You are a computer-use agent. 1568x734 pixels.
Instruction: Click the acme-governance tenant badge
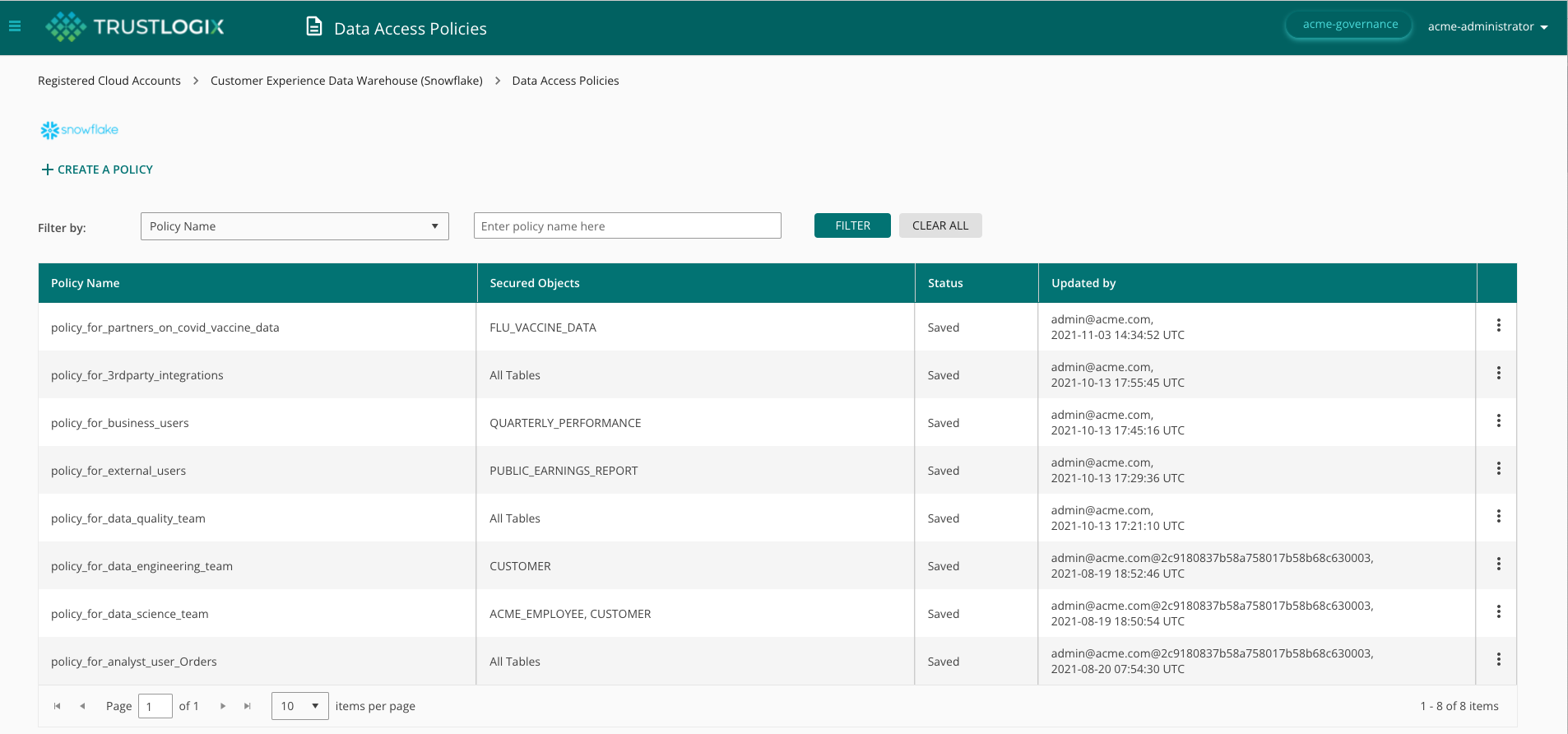point(1349,25)
